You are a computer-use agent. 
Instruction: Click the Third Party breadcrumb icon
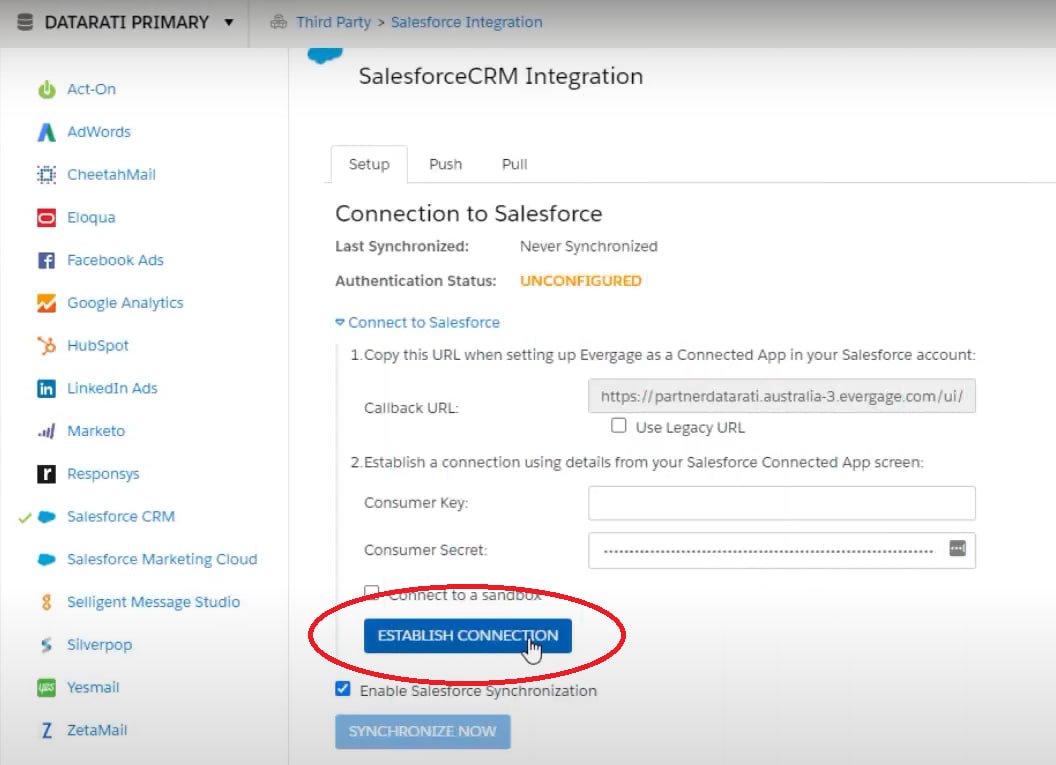(x=278, y=22)
